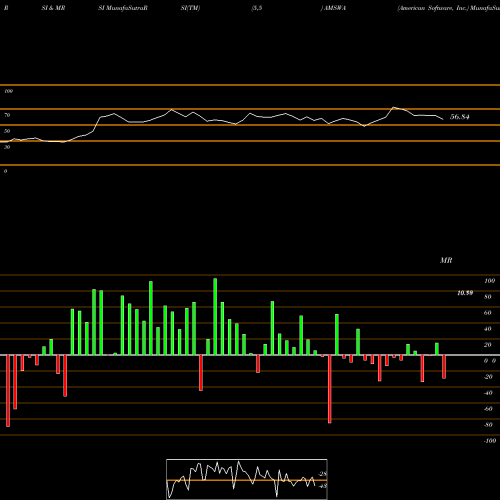
Task: Click the MR axis label -80
Action: tap(488, 425)
